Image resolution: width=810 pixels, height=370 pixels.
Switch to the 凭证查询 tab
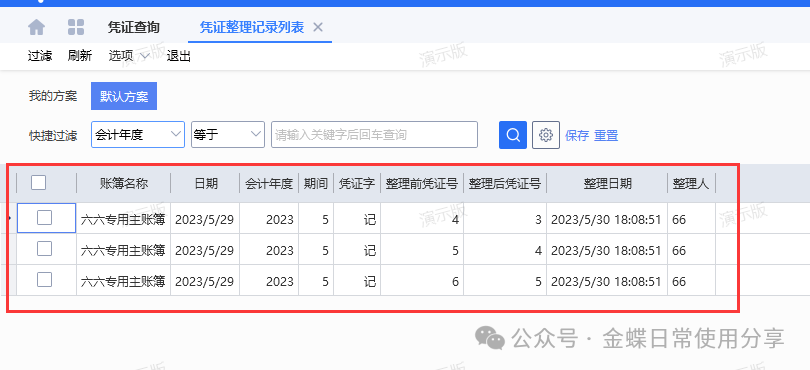[133, 27]
